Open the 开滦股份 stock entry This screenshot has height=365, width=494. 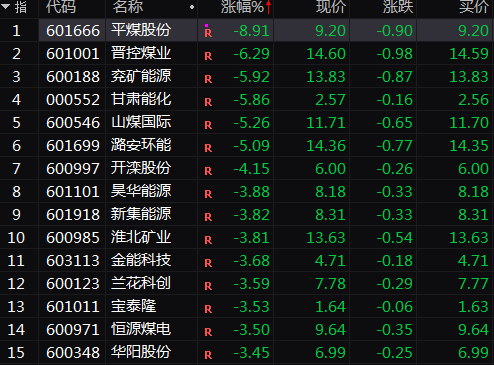click(141, 168)
